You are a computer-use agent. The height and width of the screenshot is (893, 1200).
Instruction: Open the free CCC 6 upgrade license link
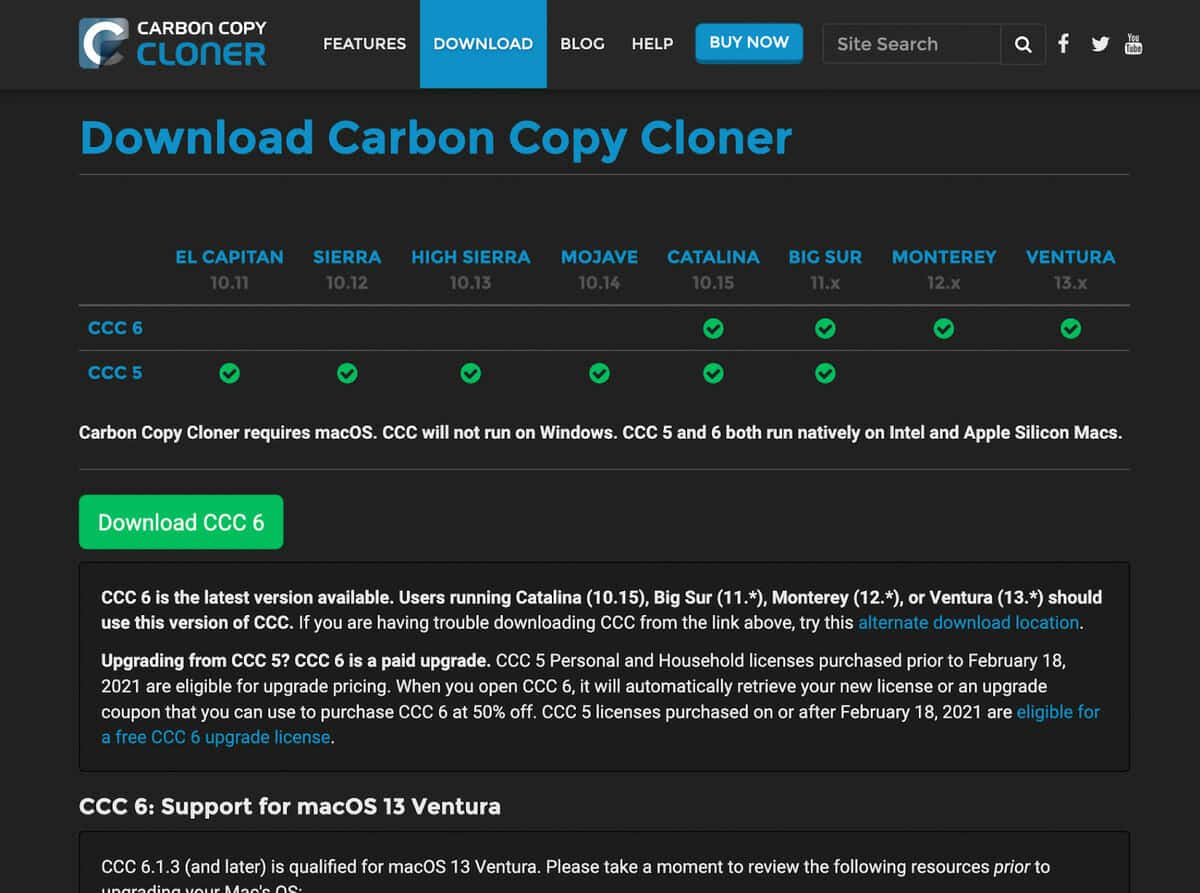[600, 725]
